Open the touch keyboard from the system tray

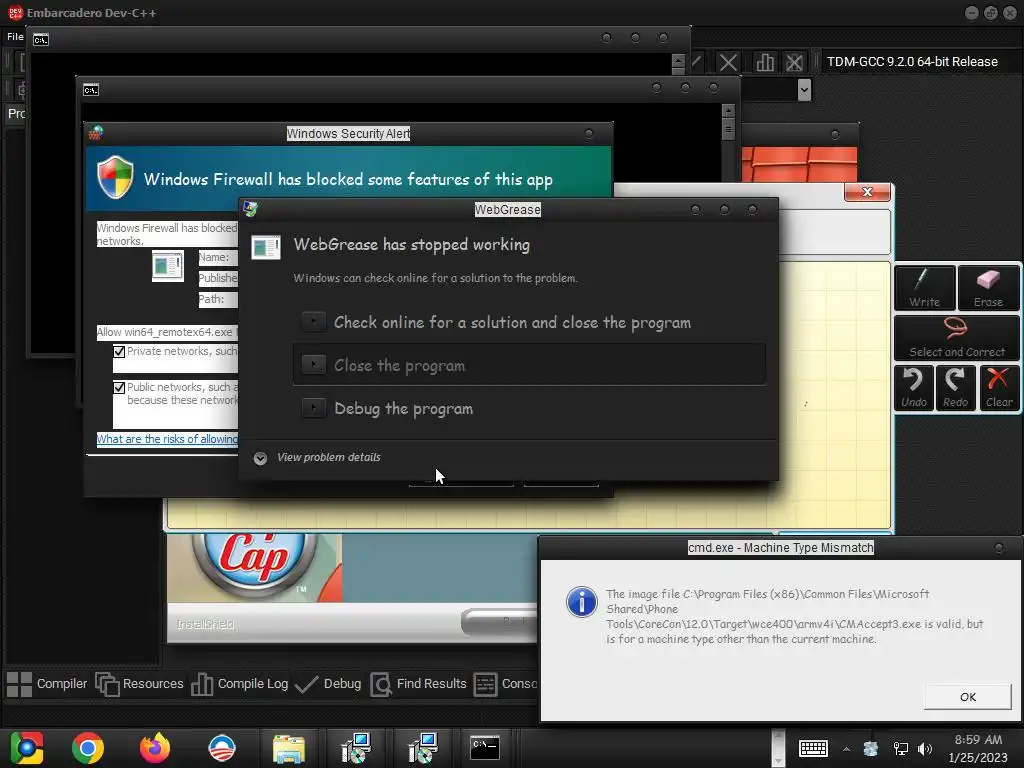pyautogui.click(x=813, y=748)
